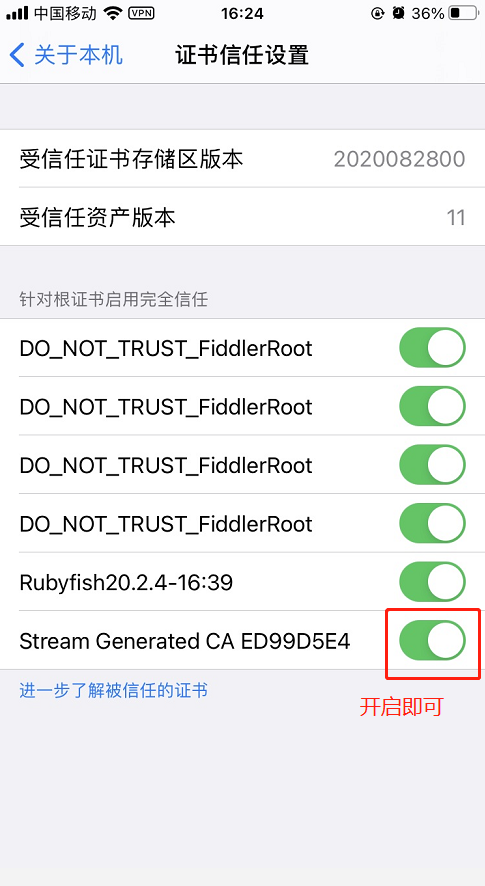This screenshot has width=485, height=886.
Task: Tap the alarm clock status icon
Action: [x=399, y=14]
